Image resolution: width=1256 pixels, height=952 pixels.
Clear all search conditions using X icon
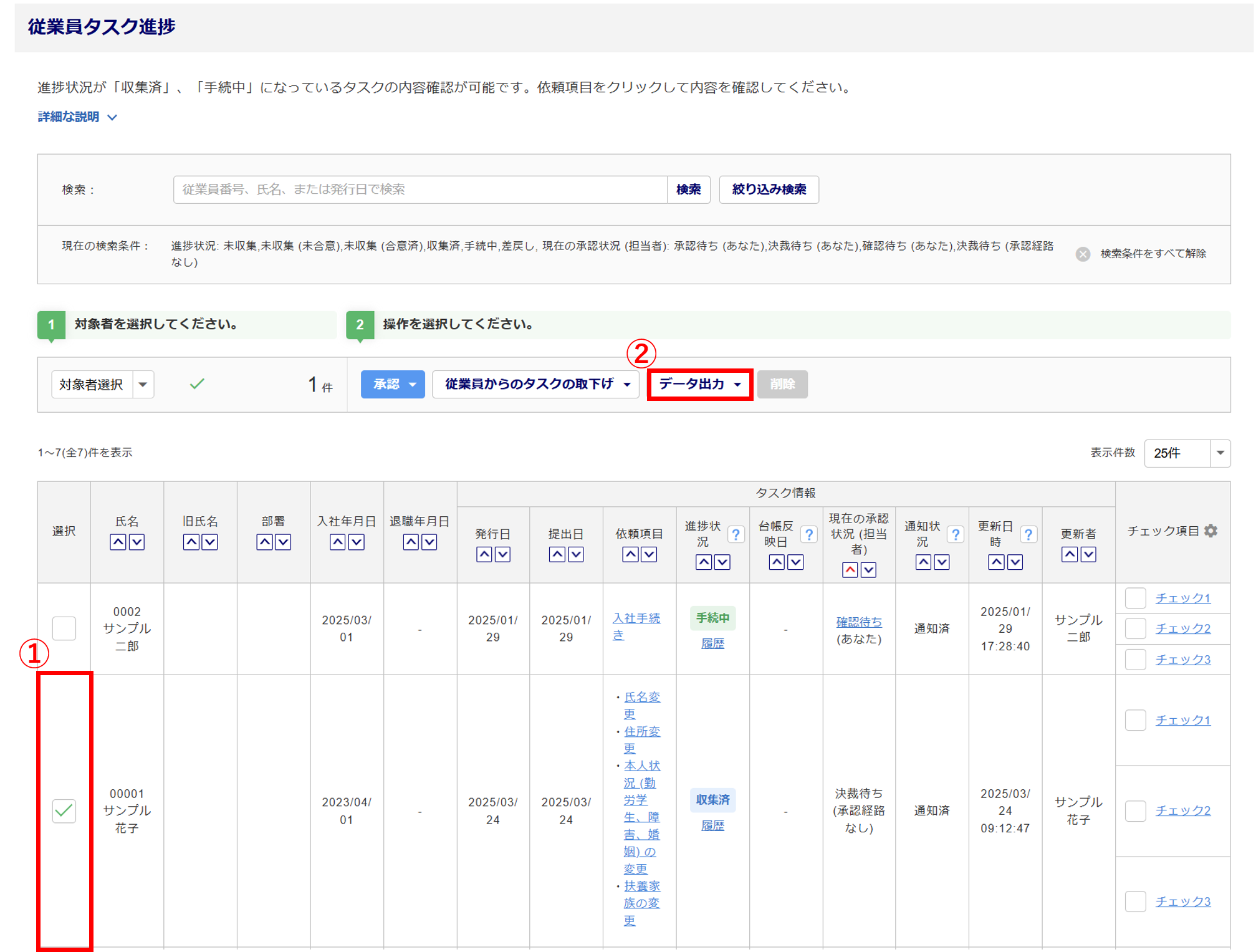(1083, 254)
